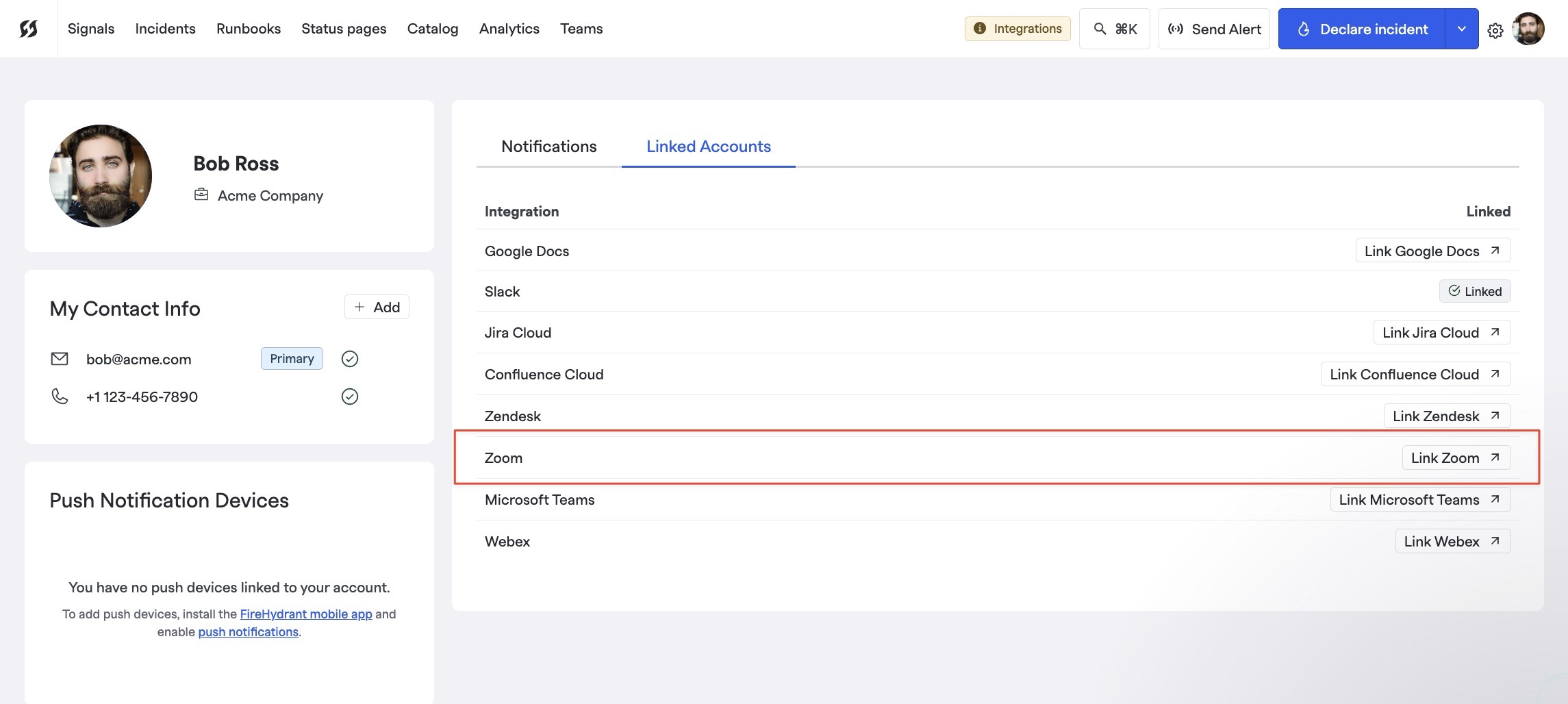Click the Linked column header

click(x=1489, y=211)
